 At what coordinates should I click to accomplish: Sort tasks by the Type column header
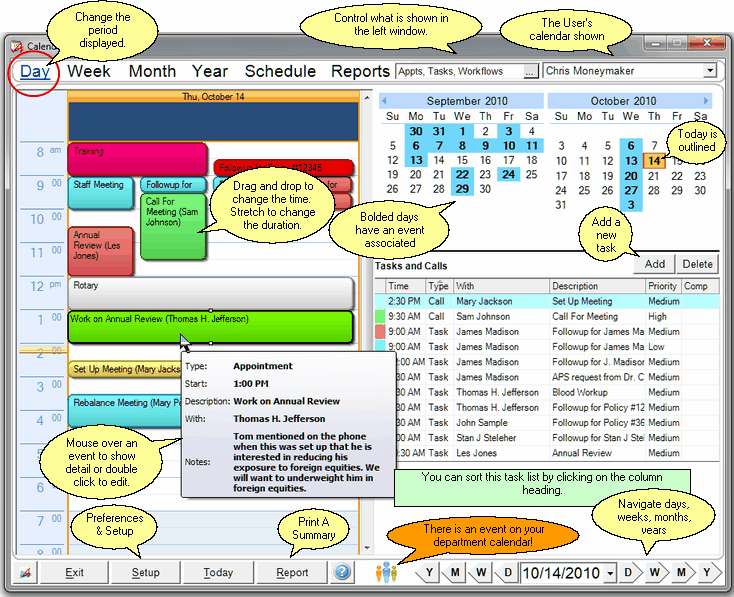[x=439, y=286]
